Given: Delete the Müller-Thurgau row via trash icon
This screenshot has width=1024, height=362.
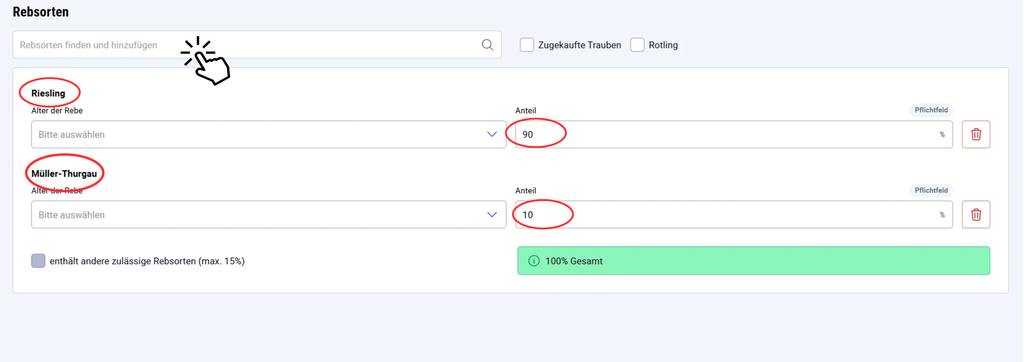Looking at the screenshot, I should pyautogui.click(x=976, y=214).
